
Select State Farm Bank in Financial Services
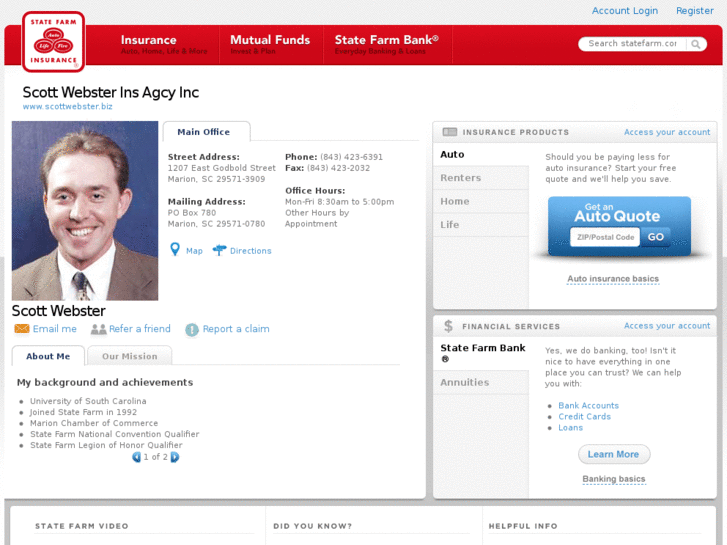click(x=481, y=353)
